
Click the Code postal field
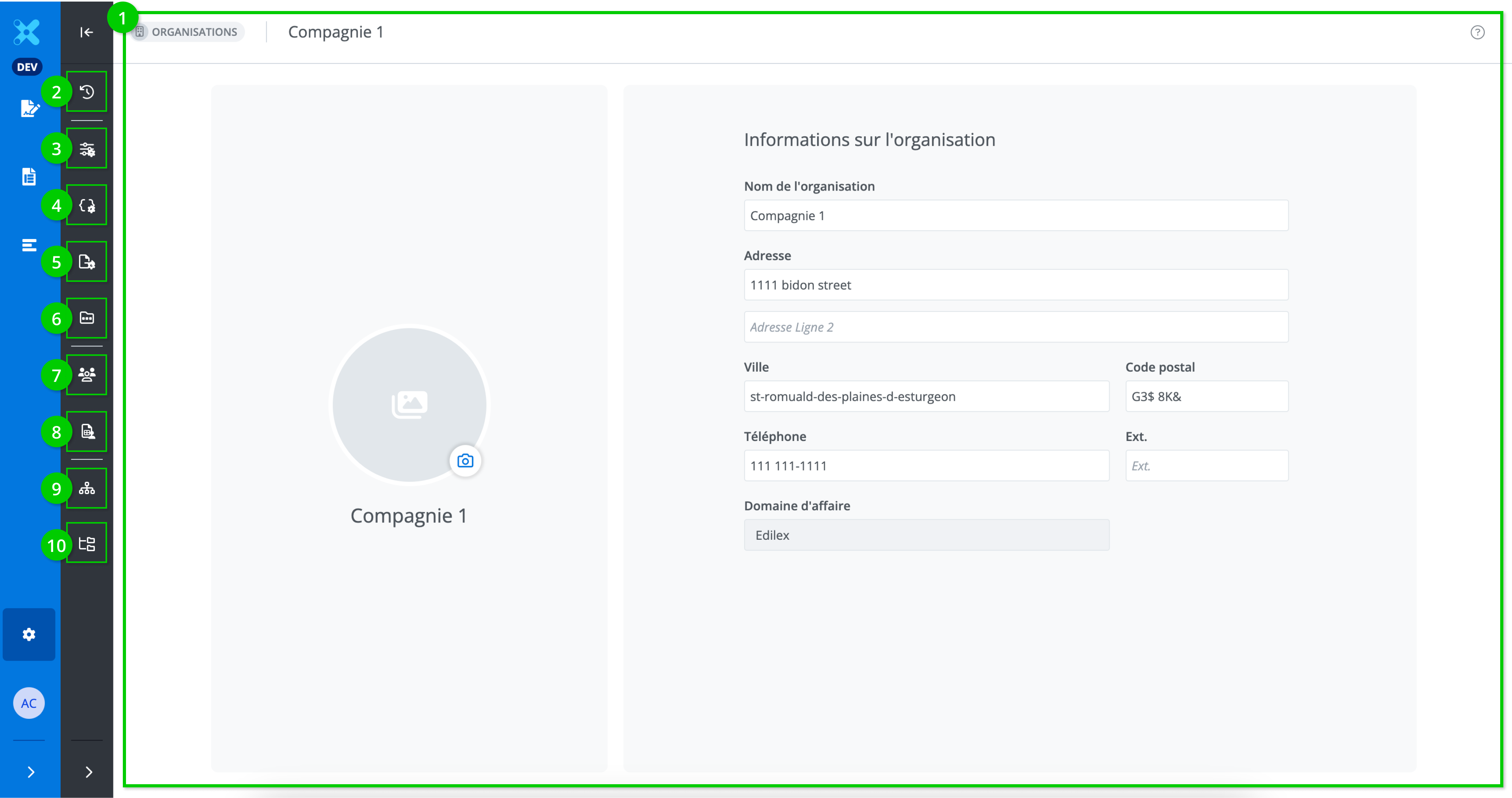(x=1206, y=397)
